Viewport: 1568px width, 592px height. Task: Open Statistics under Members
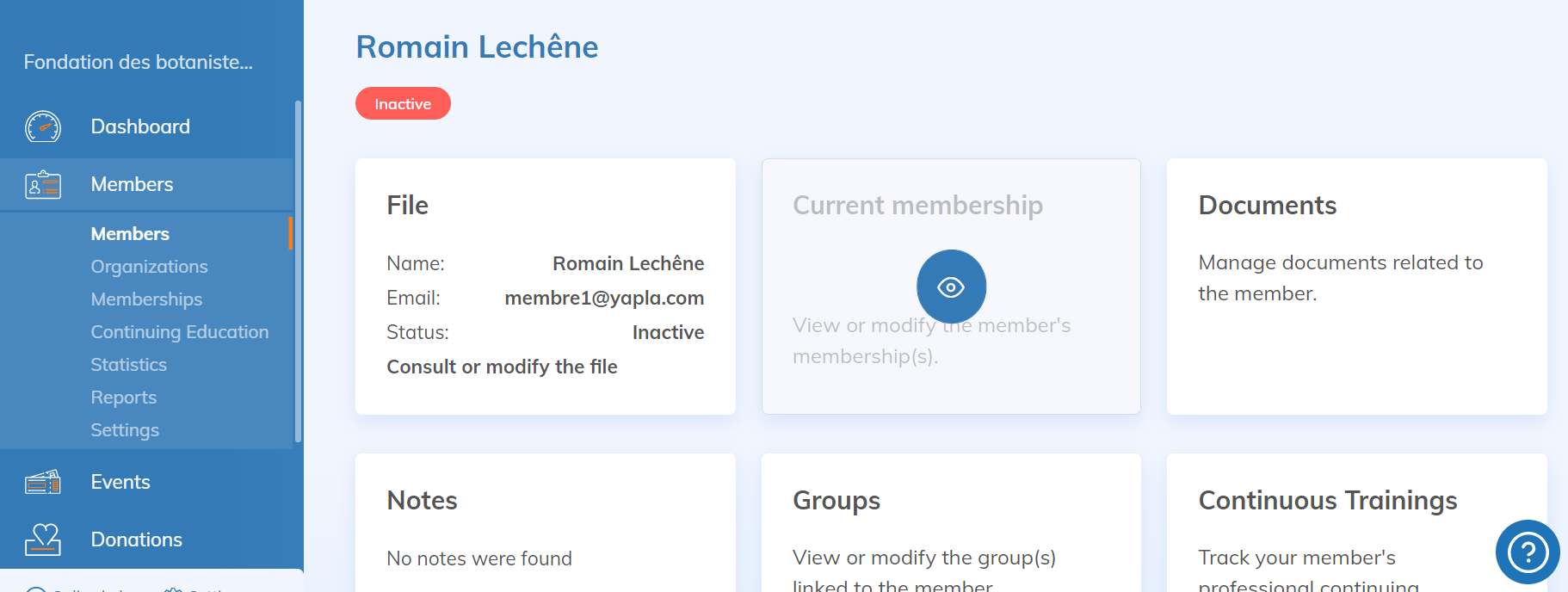128,365
